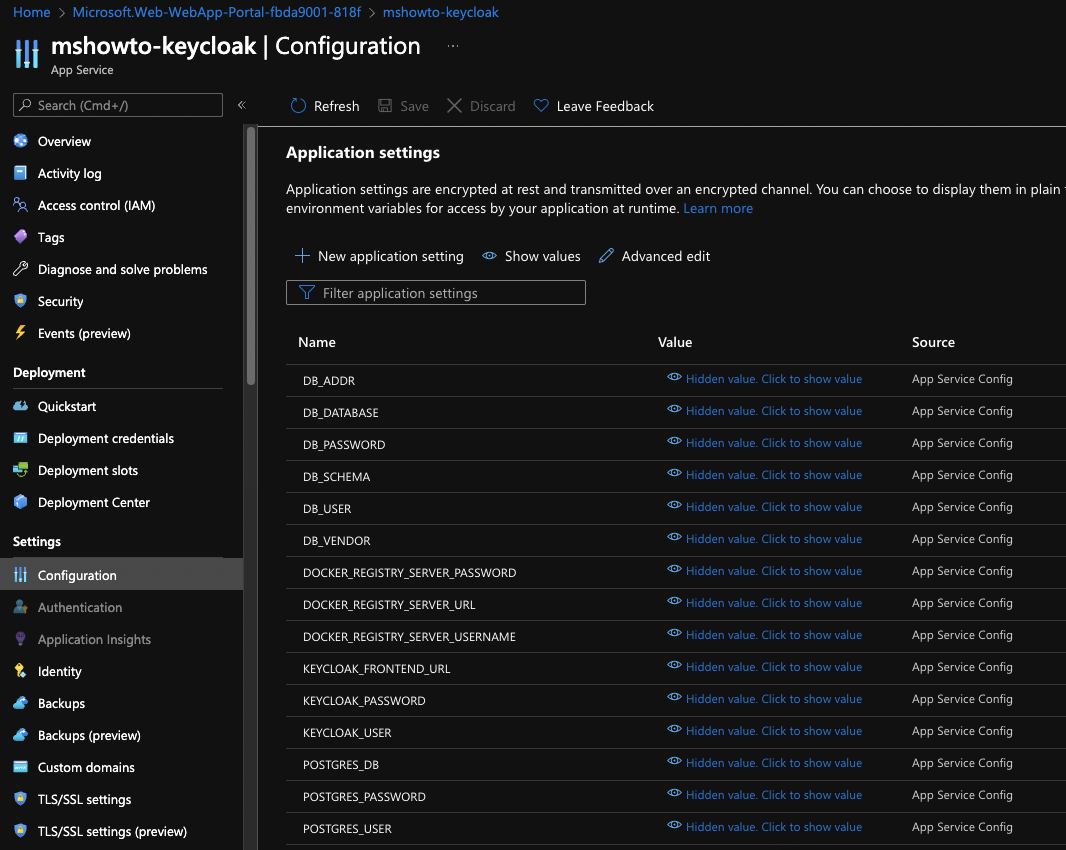Click the Diagnose and solve problems wrench icon
This screenshot has height=850, width=1066.
[x=20, y=269]
